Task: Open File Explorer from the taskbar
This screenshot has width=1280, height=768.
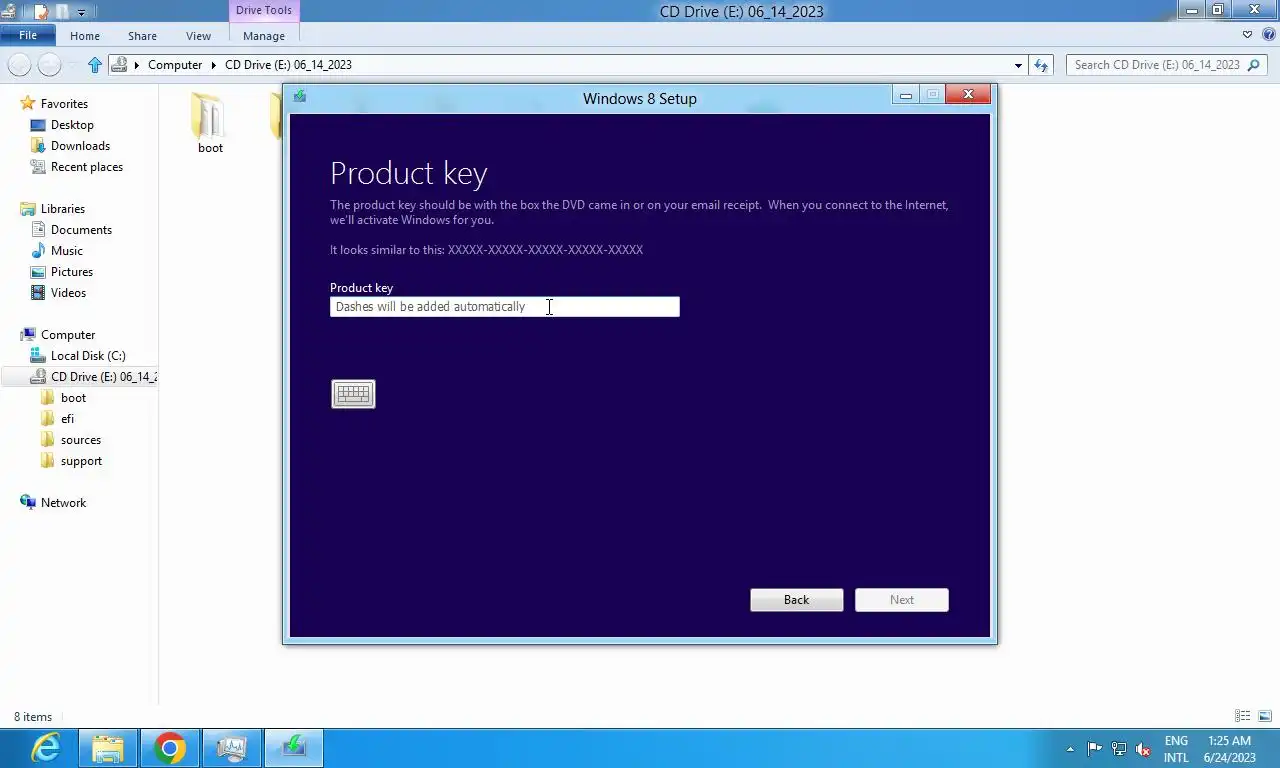Action: [108, 748]
